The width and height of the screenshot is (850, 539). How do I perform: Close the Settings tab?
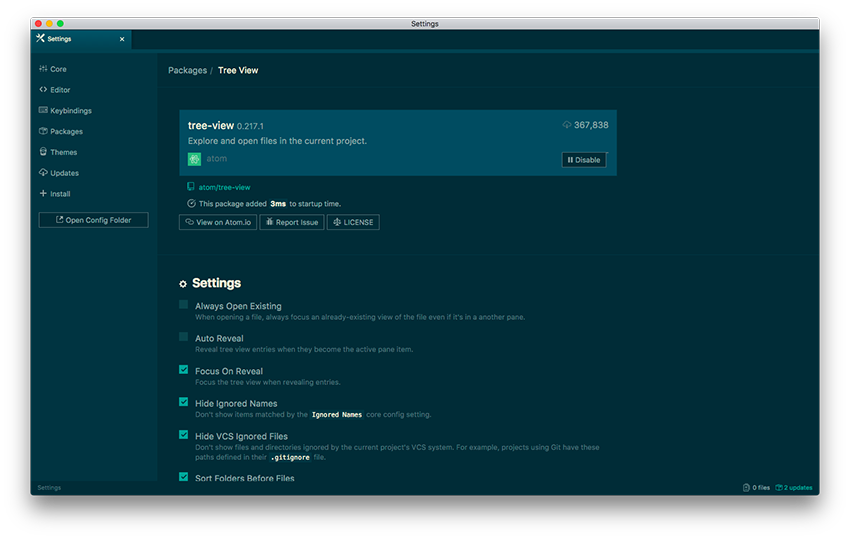pyautogui.click(x=122, y=39)
